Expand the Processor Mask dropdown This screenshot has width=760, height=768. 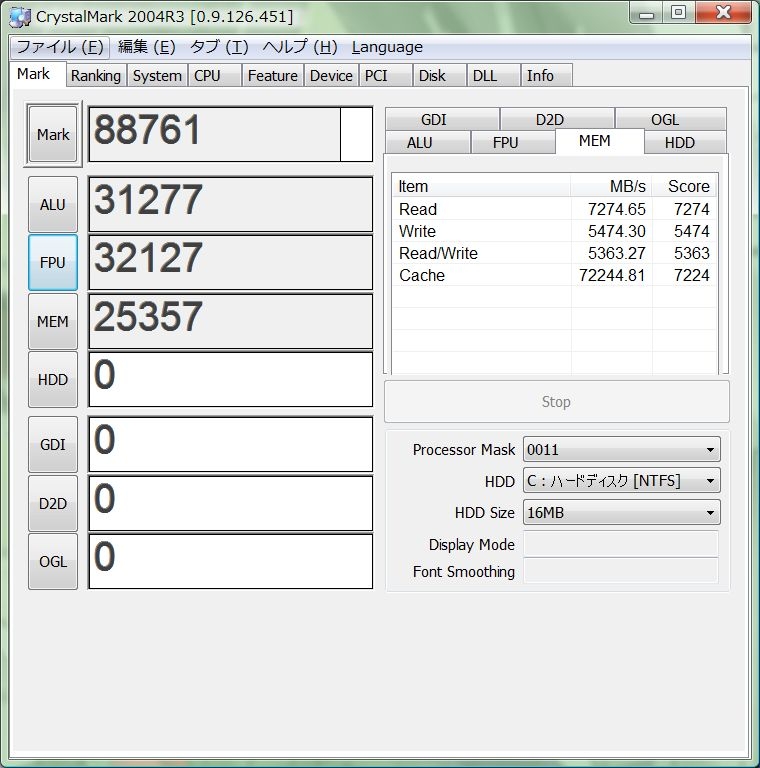621,449
